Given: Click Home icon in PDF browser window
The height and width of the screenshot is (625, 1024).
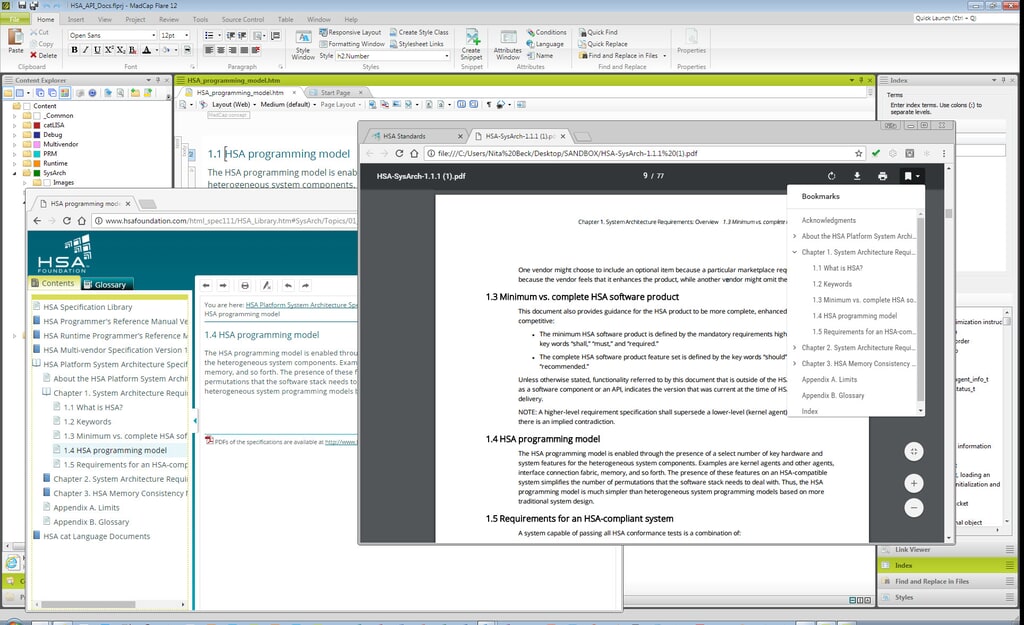Looking at the screenshot, I should point(414,153).
